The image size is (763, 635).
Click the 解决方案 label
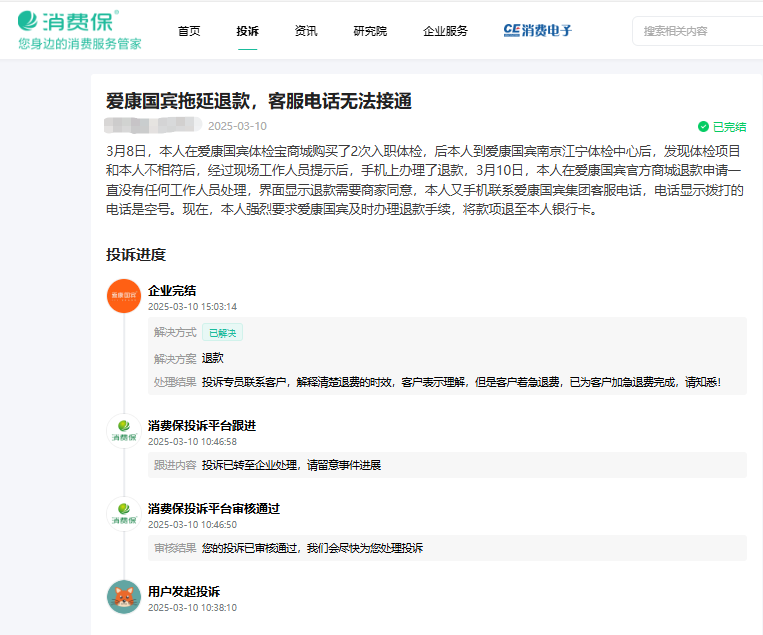(175, 359)
